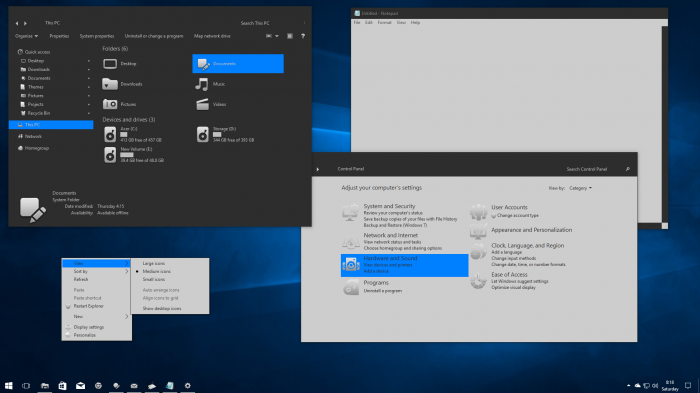Open the Desktop folder icon in Folders
Screen dimensions: 700x393
110,64
